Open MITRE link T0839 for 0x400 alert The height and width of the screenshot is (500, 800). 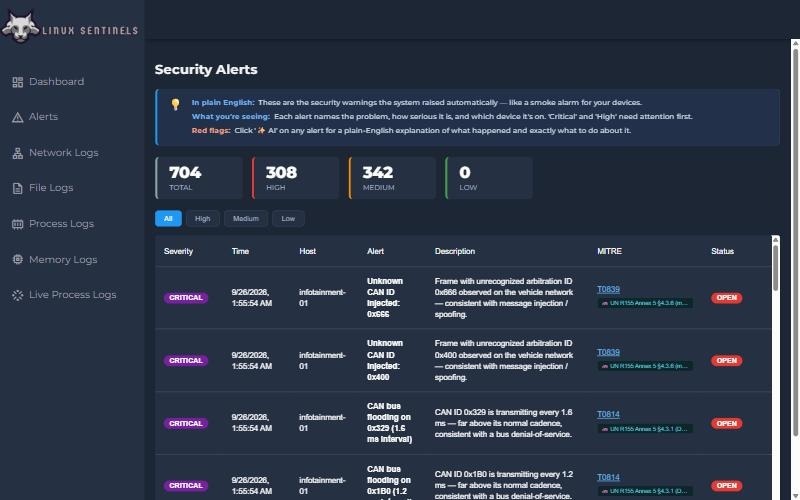coord(608,352)
